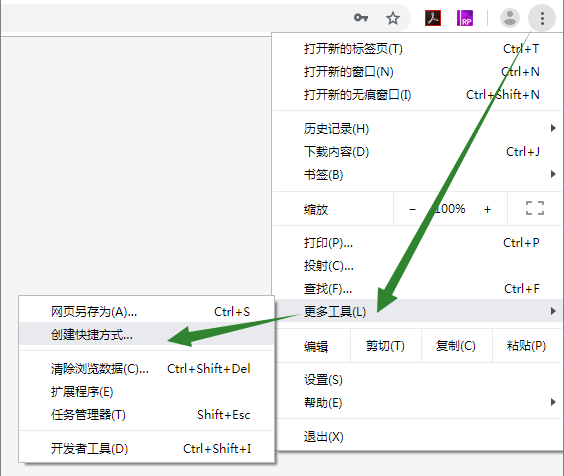
Task: Open 更多工具(L) menu entry
Action: 417,311
